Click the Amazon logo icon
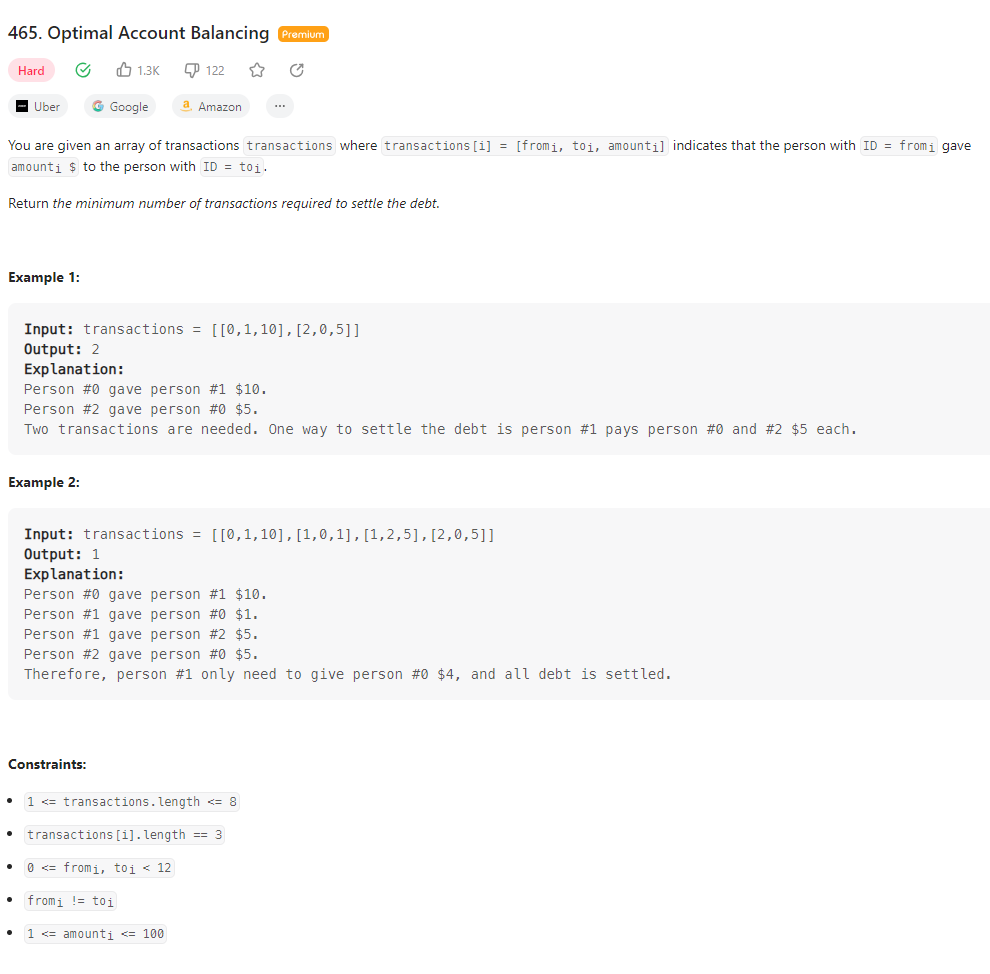 (186, 105)
